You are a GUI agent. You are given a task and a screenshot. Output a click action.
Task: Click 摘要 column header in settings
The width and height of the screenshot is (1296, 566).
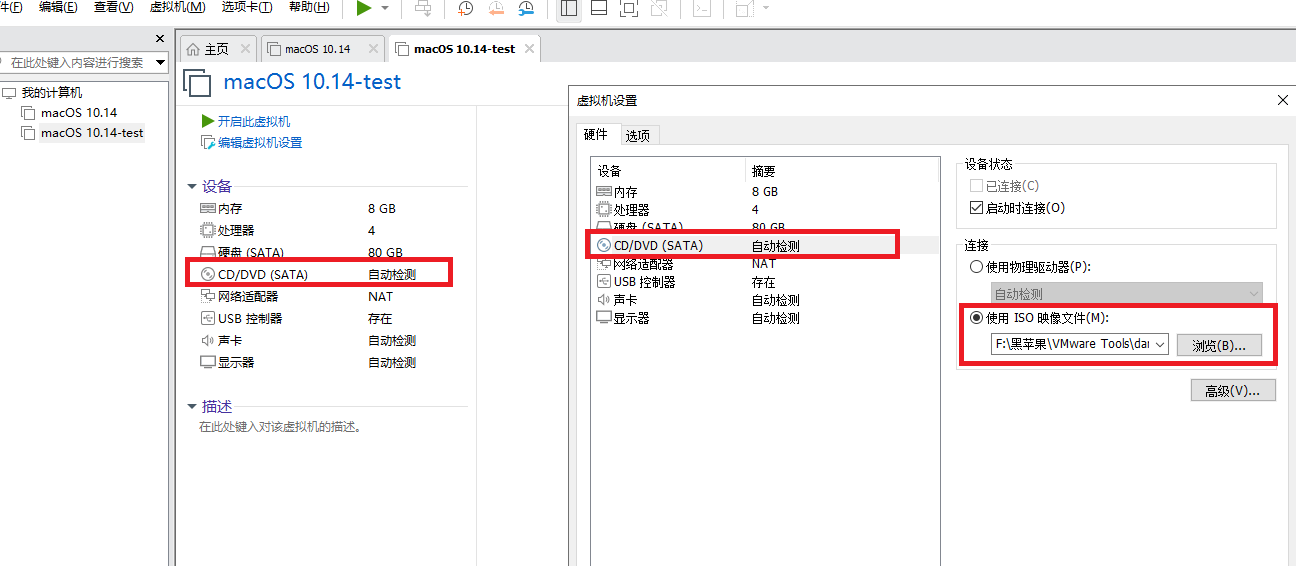click(x=842, y=171)
